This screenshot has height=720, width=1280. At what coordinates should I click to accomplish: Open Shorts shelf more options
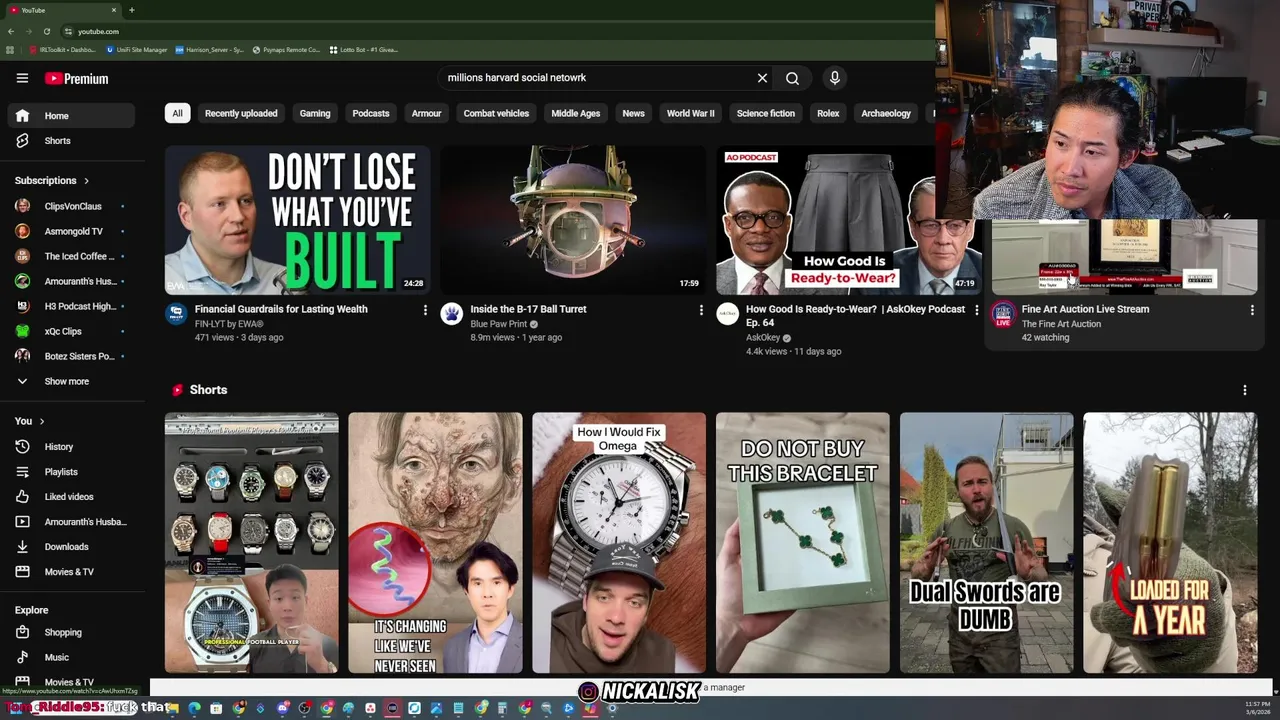pos(1245,390)
